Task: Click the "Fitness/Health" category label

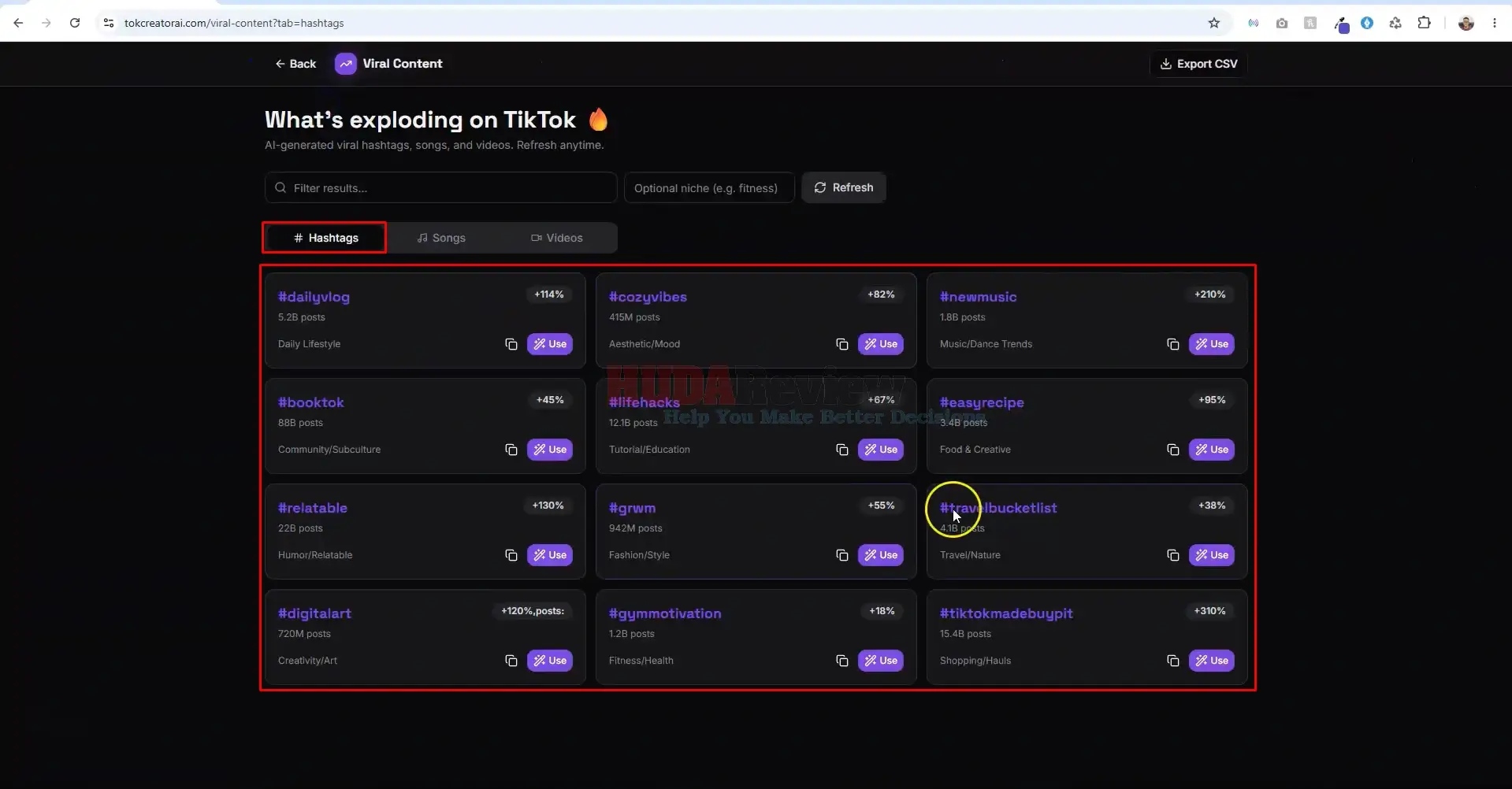Action: click(x=641, y=661)
